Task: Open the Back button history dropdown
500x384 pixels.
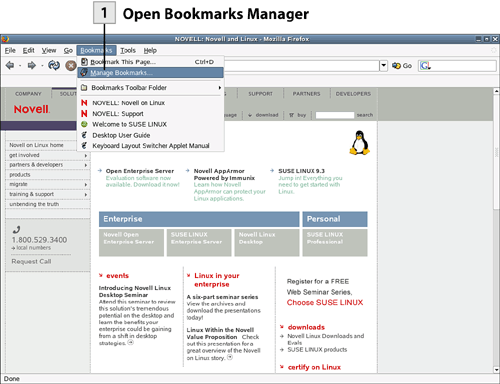Action: coord(20,66)
